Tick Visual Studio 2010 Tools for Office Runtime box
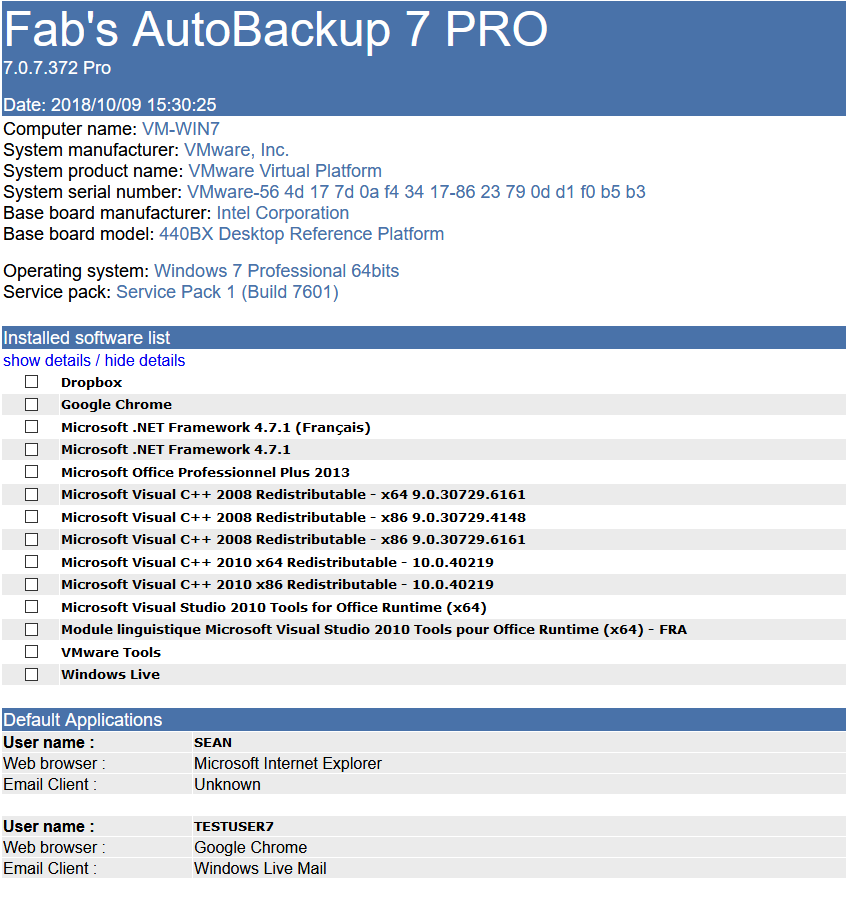Screen dimensions: 846x914 tap(31, 607)
